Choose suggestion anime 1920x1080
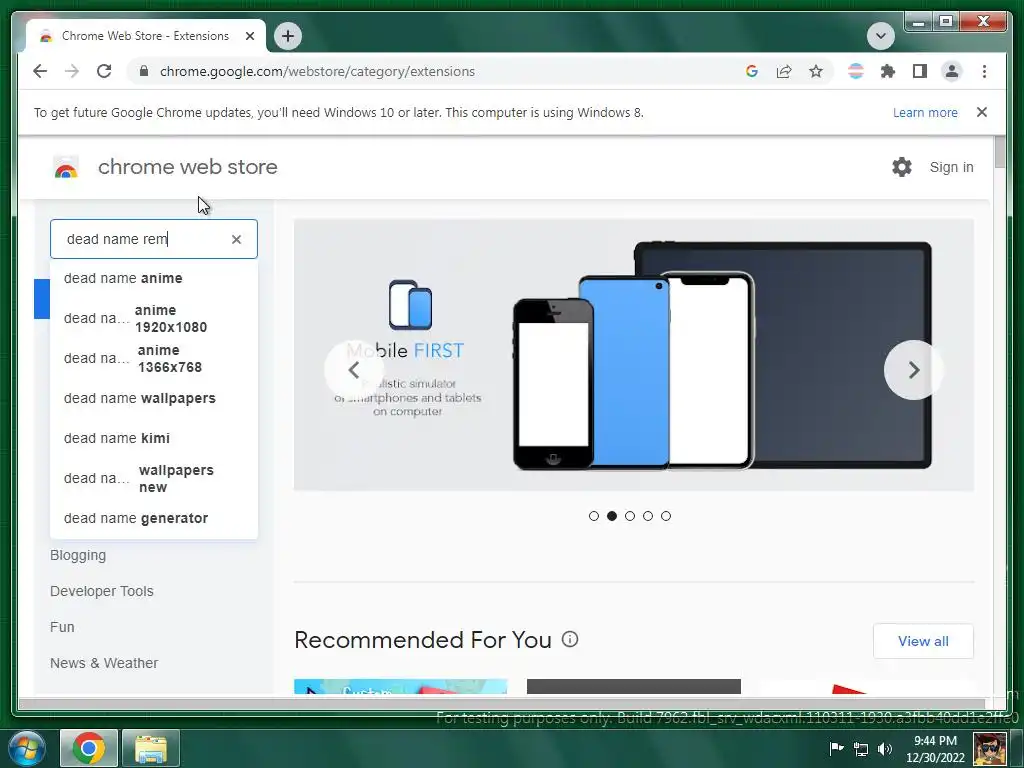This screenshot has height=768, width=1024. click(x=154, y=319)
